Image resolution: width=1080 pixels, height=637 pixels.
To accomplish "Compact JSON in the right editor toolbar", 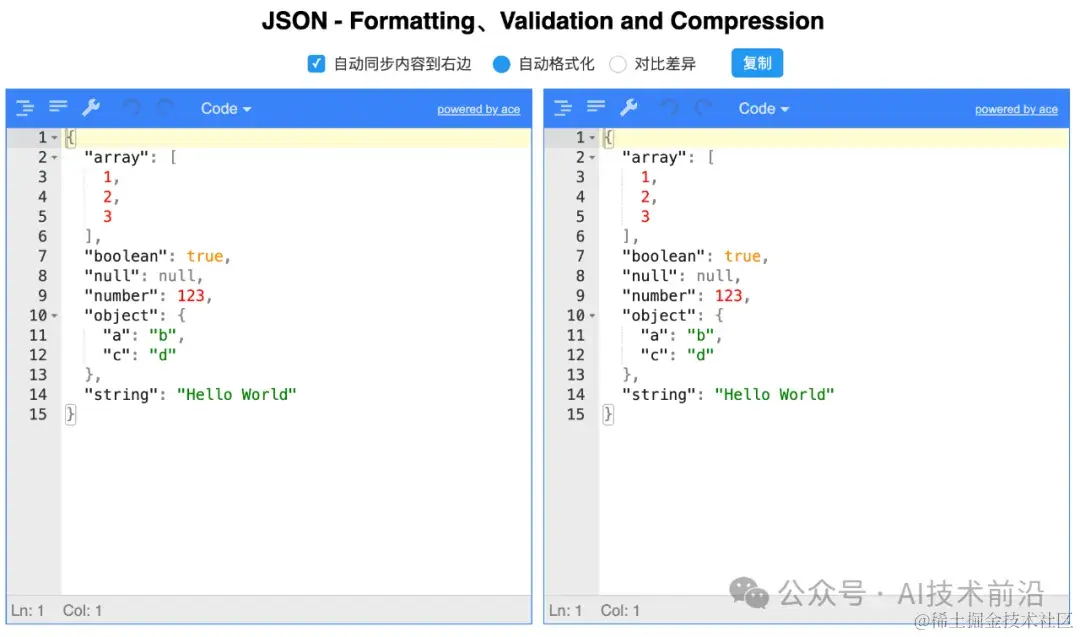I will click(596, 107).
